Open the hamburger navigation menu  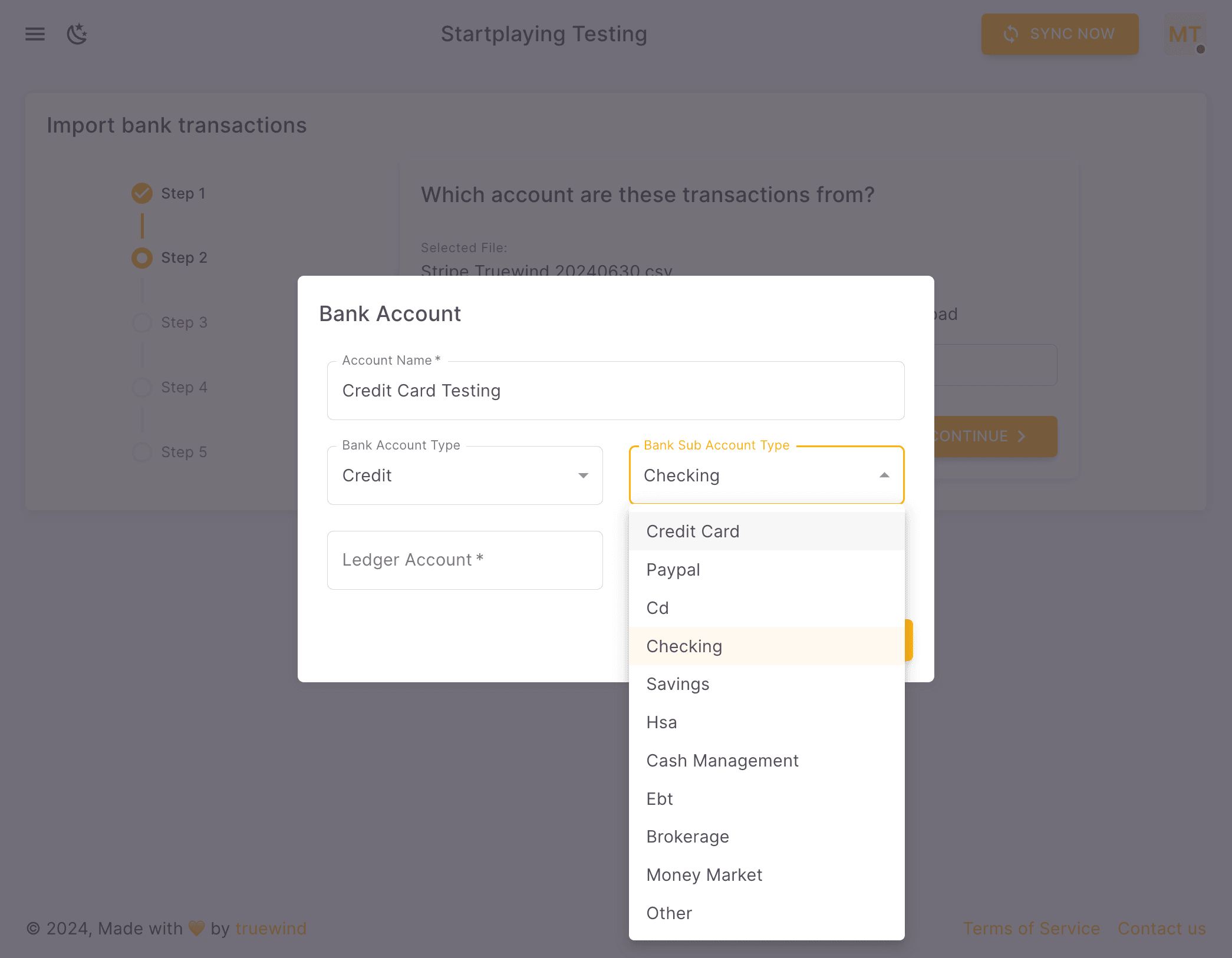click(x=35, y=34)
